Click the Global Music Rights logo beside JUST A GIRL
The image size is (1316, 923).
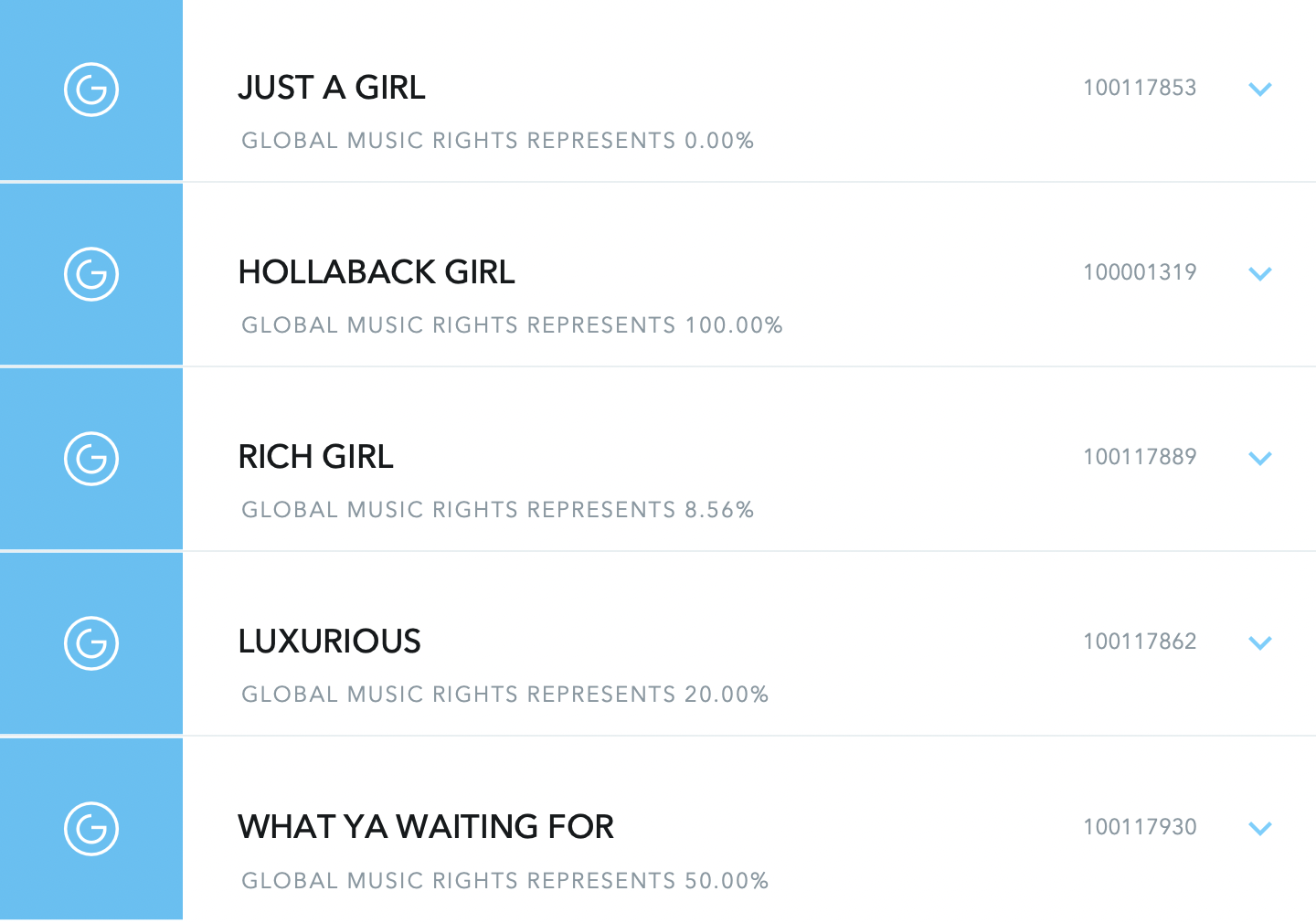91,90
